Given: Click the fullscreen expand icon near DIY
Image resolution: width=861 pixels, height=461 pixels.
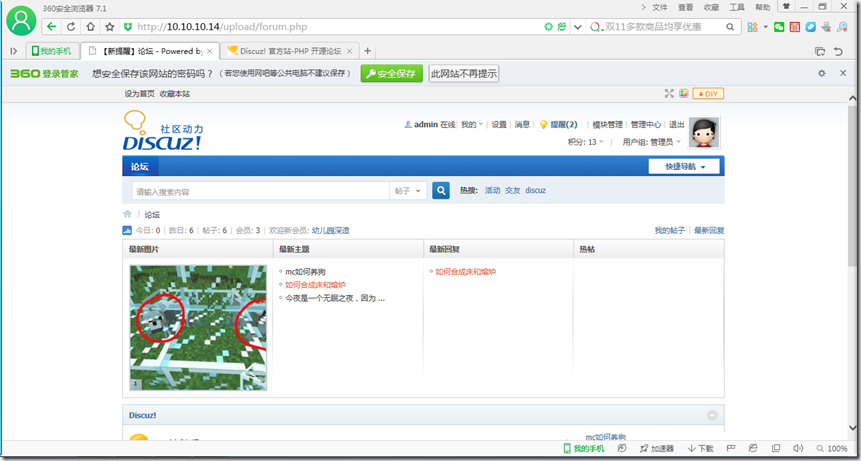Looking at the screenshot, I should coord(669,93).
